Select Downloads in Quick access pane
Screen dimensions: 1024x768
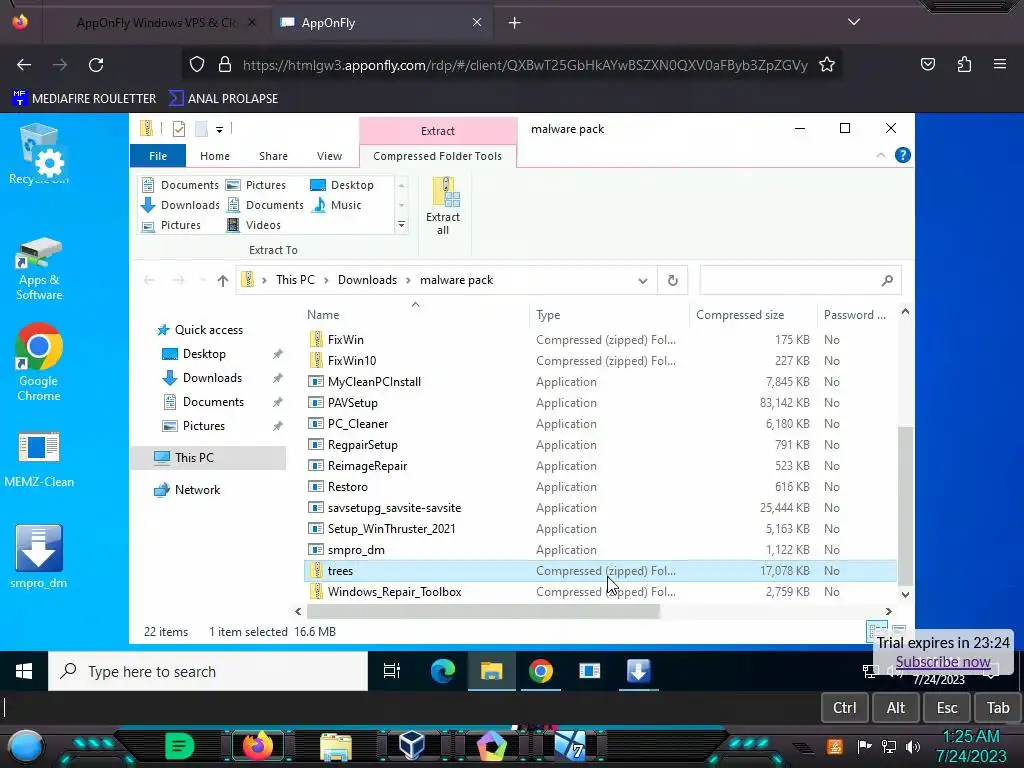(x=212, y=378)
